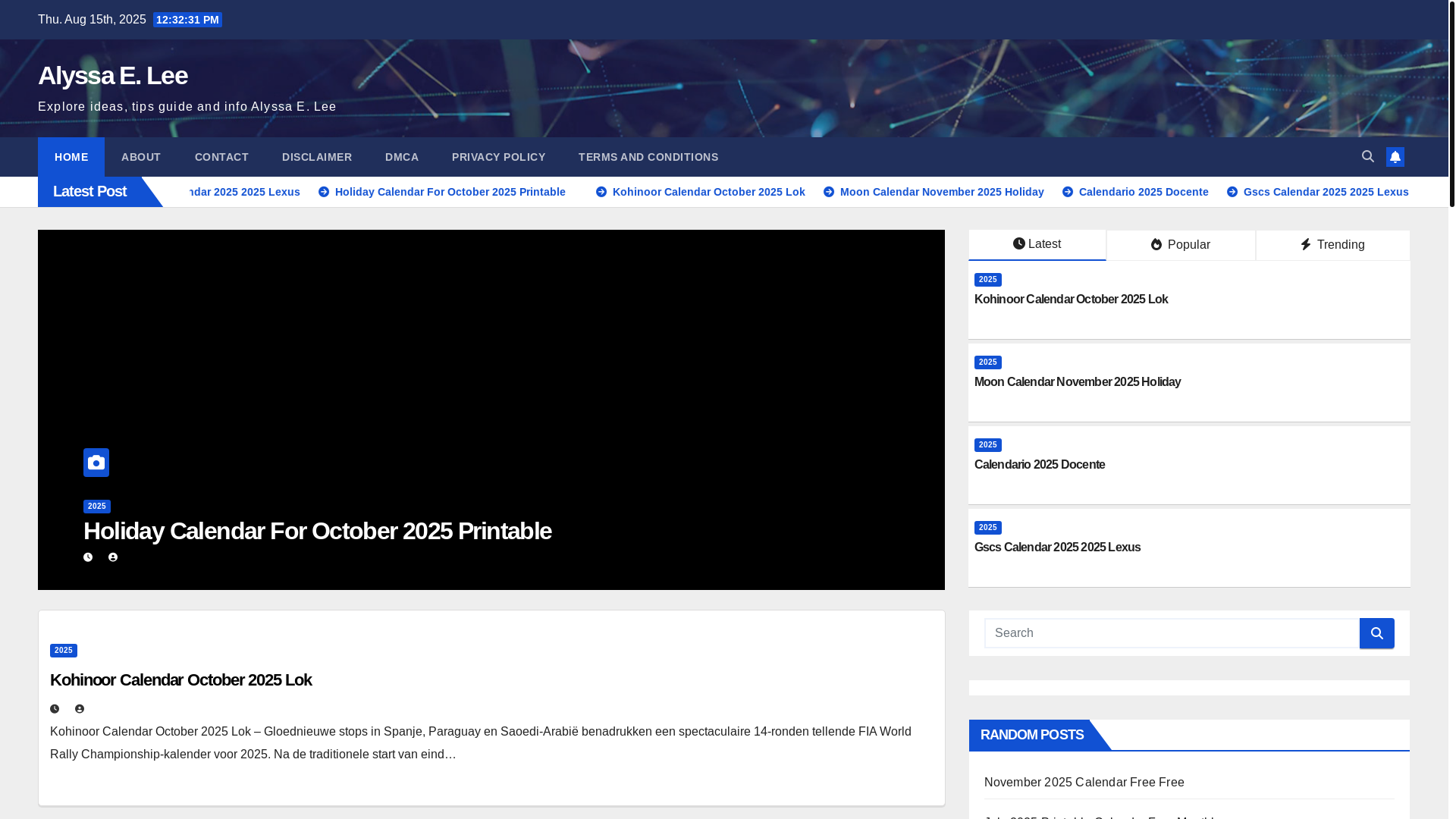Screen dimensions: 1456x819
Task: Click Moon Calendar November ticker headline
Action: click(942, 192)
